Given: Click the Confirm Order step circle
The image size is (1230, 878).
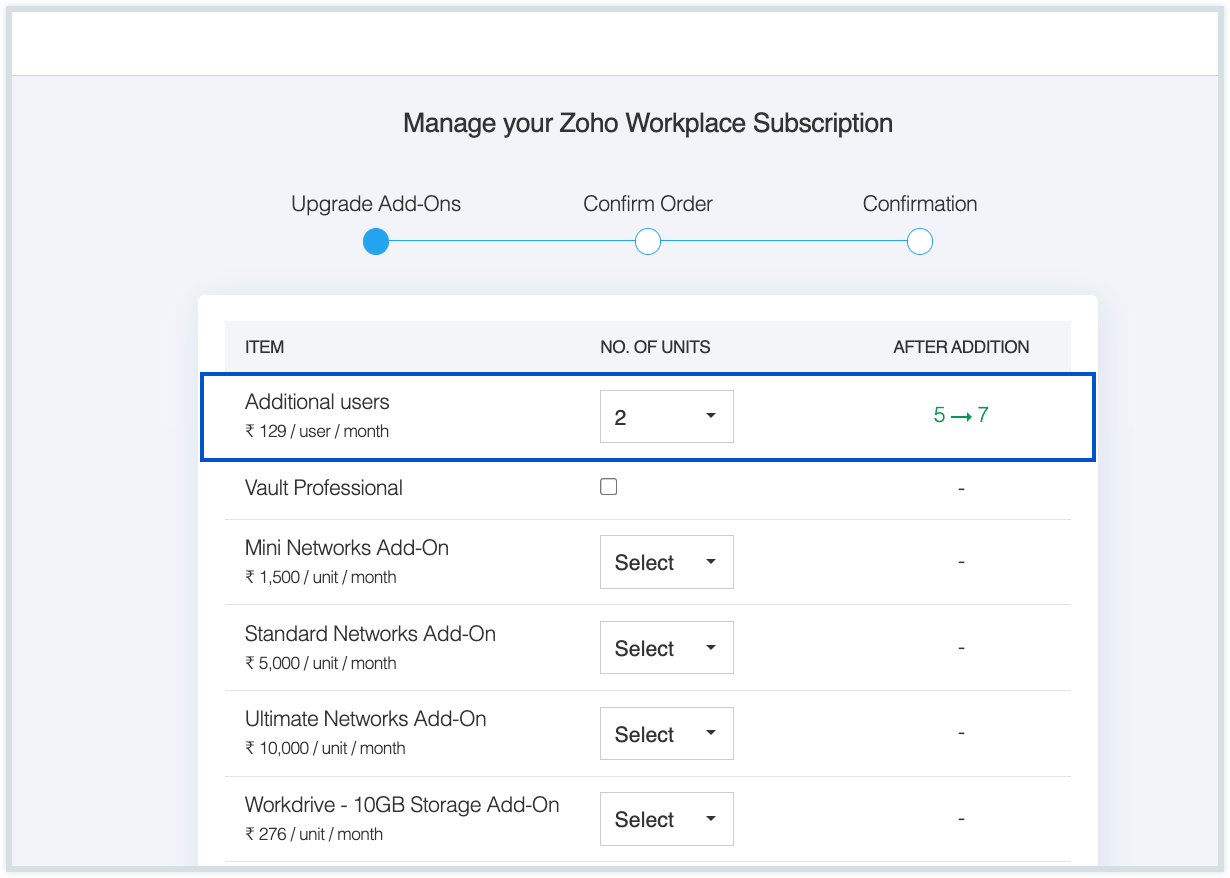Looking at the screenshot, I should tap(648, 242).
